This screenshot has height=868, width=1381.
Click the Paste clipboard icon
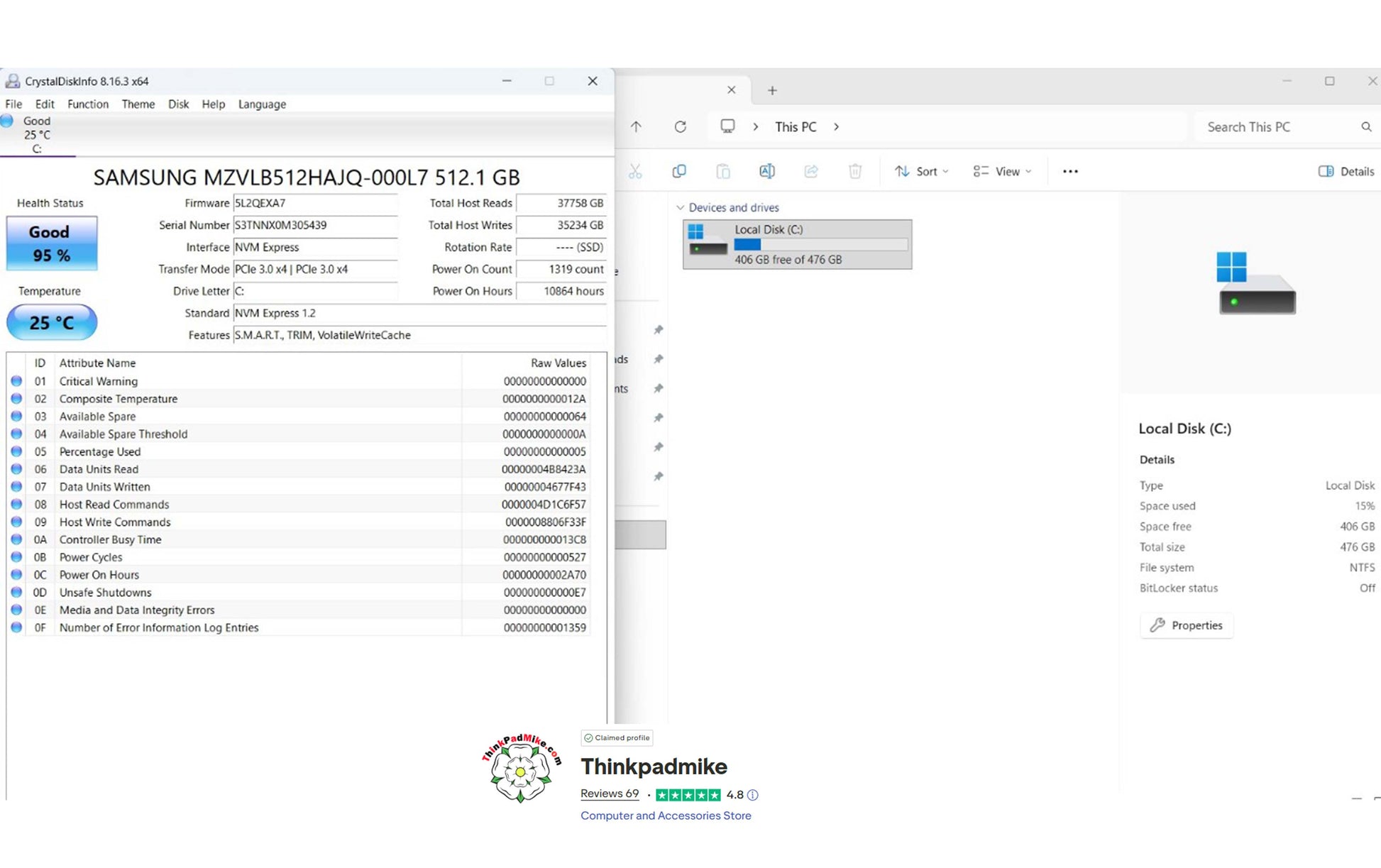pos(722,171)
